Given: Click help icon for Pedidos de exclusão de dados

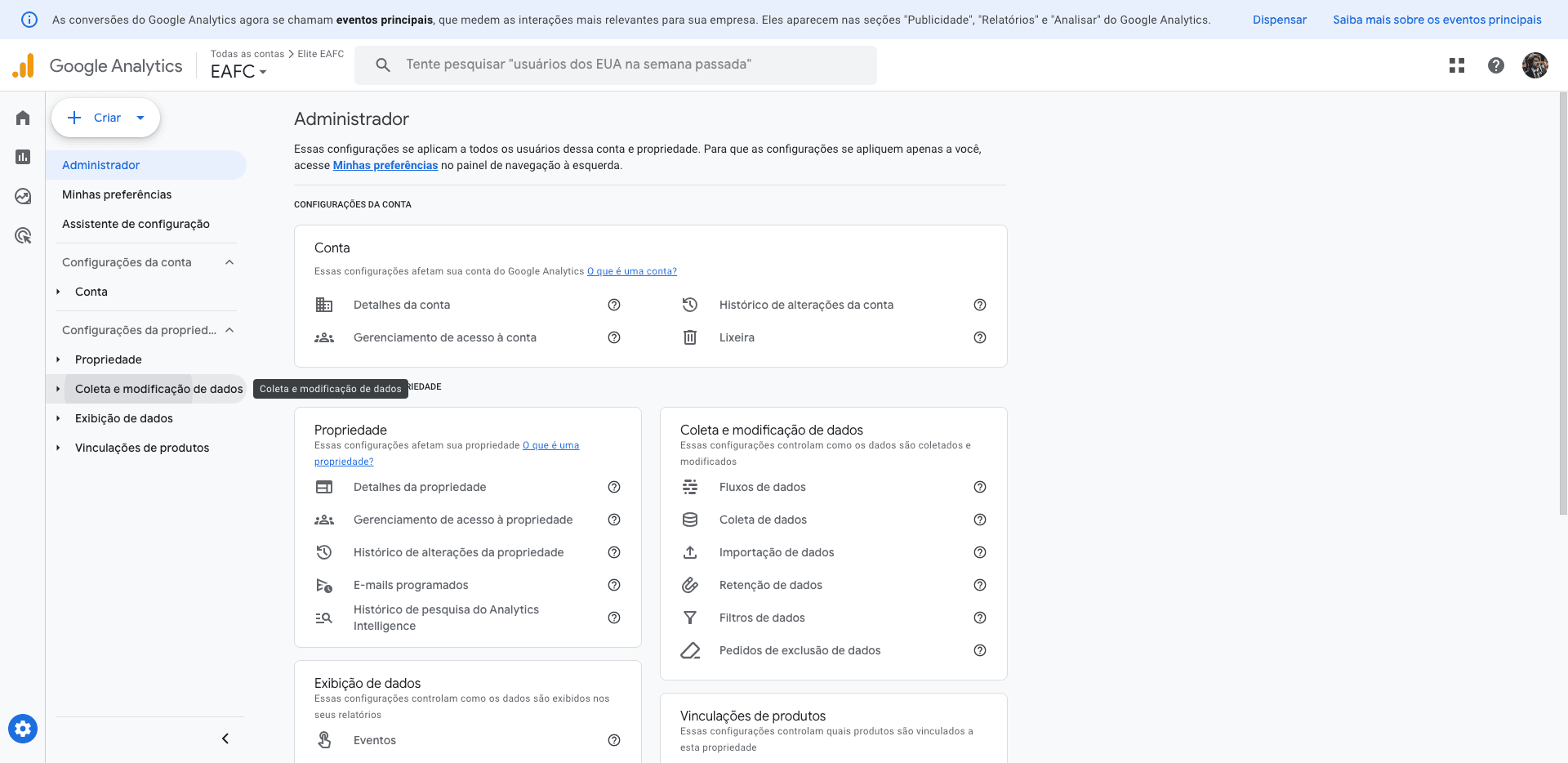Looking at the screenshot, I should pyautogui.click(x=980, y=650).
